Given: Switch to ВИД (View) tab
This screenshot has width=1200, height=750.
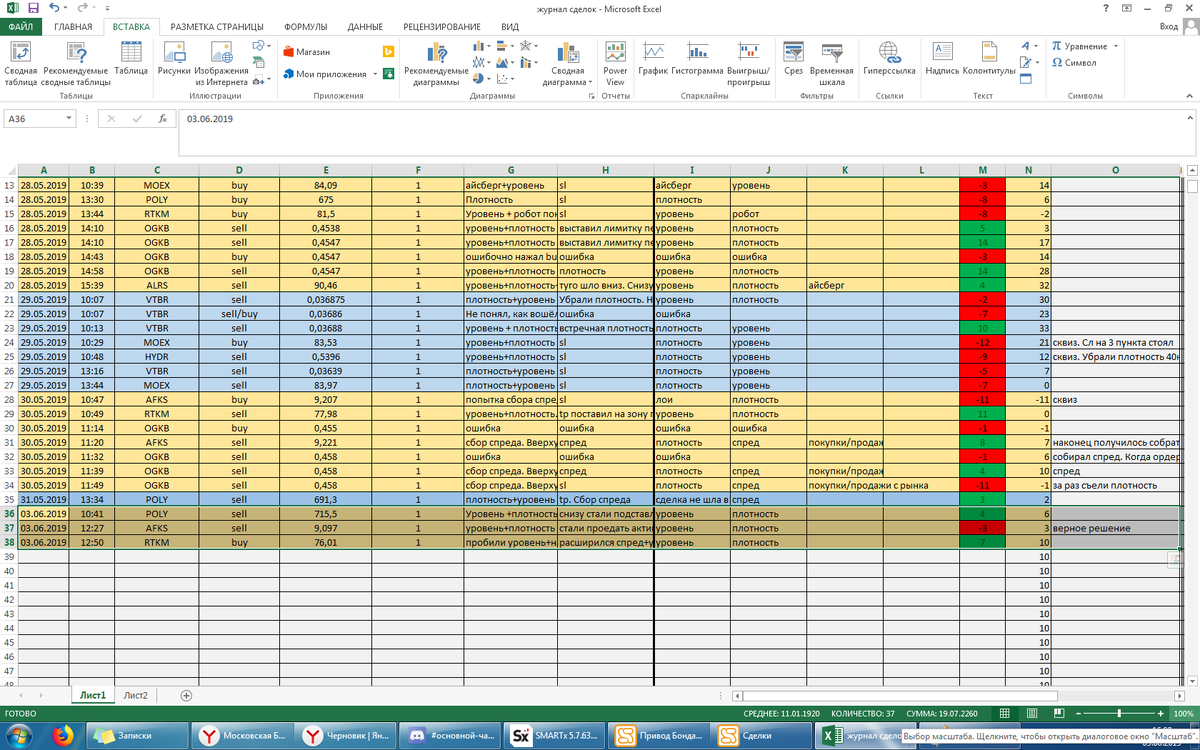Looking at the screenshot, I should pyautogui.click(x=510, y=27).
